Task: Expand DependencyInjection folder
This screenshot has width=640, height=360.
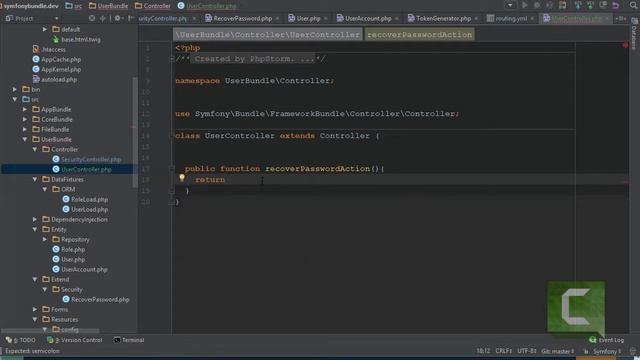Action: tap(35, 219)
